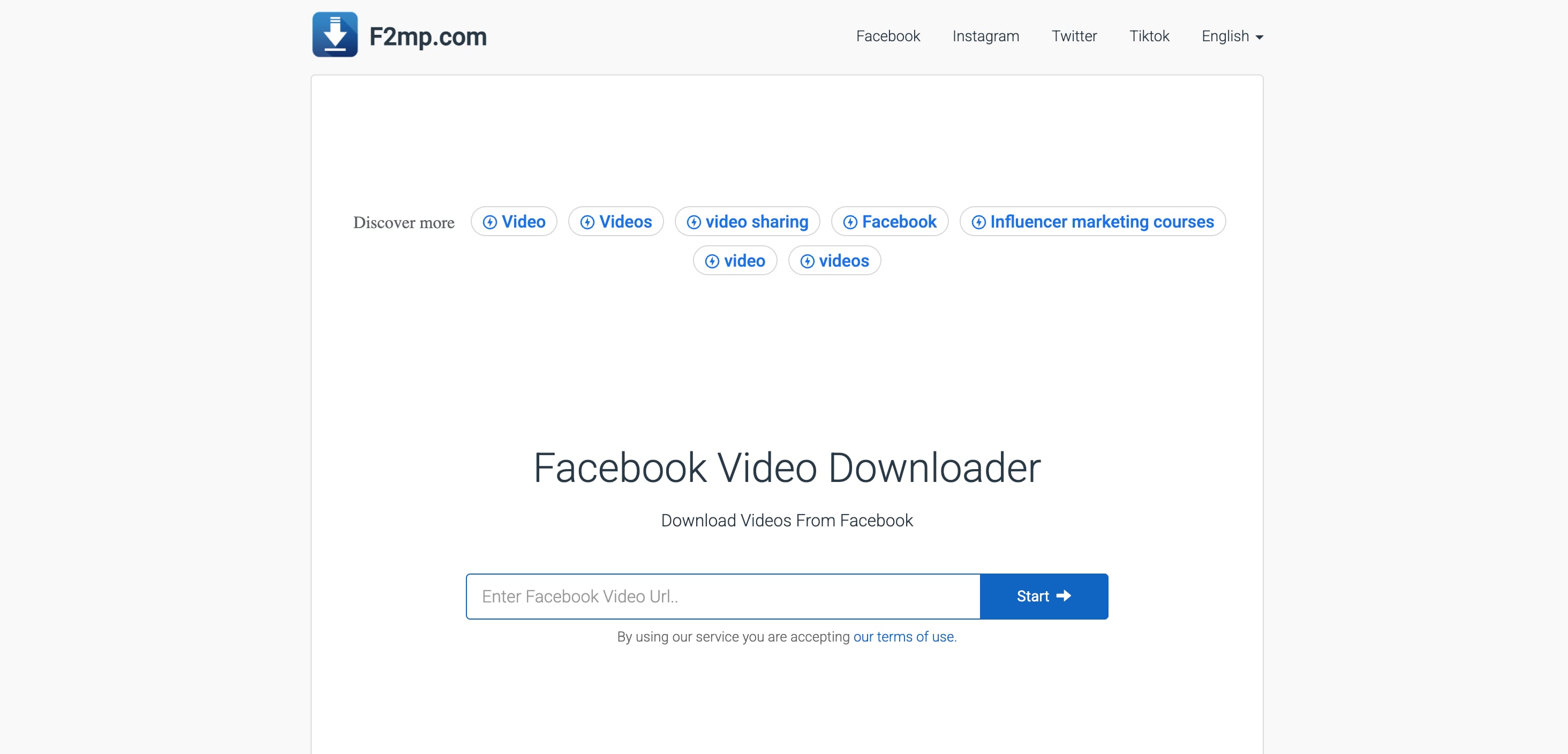The height and width of the screenshot is (754, 1568).
Task: Click the flash icon inside the Video chip
Action: click(x=489, y=222)
